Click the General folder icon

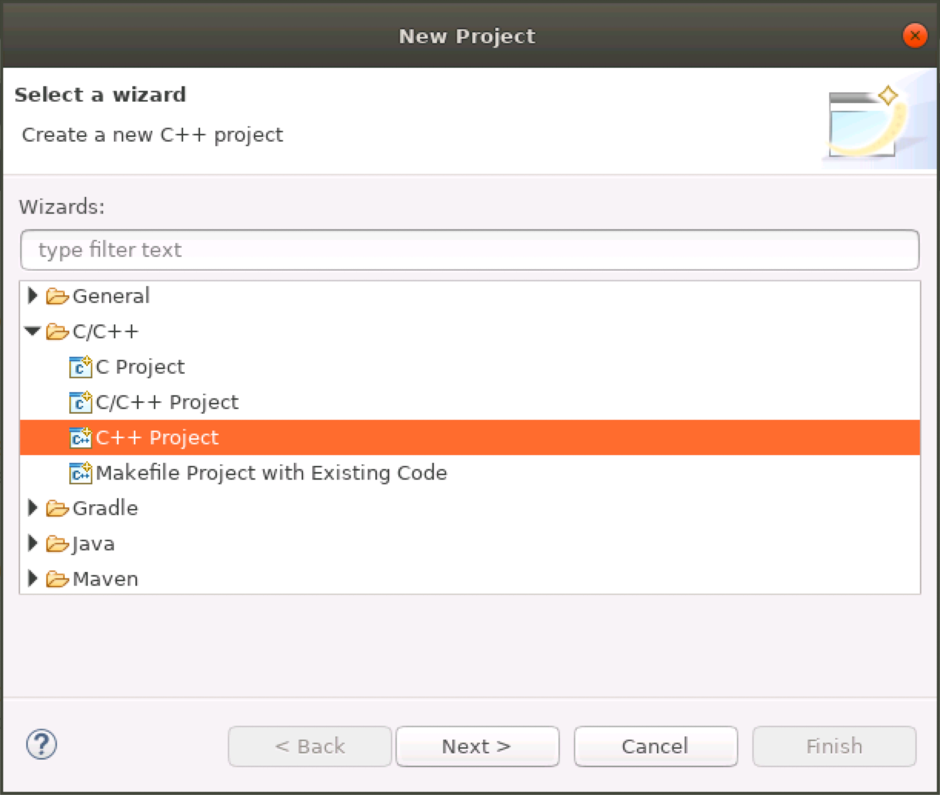click(x=57, y=296)
